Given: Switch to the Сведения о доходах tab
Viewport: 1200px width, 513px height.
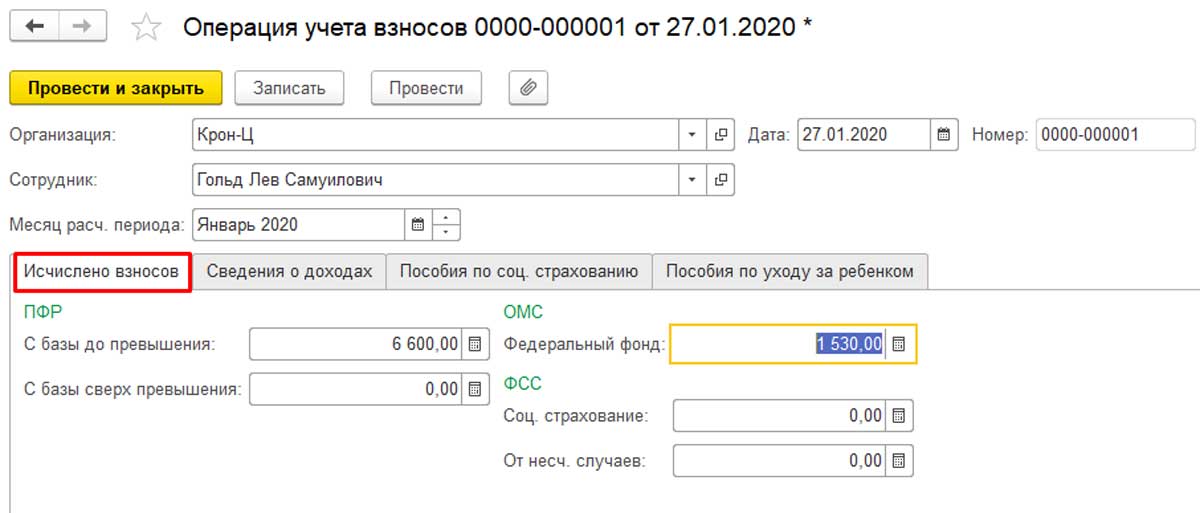Looking at the screenshot, I should tap(290, 271).
